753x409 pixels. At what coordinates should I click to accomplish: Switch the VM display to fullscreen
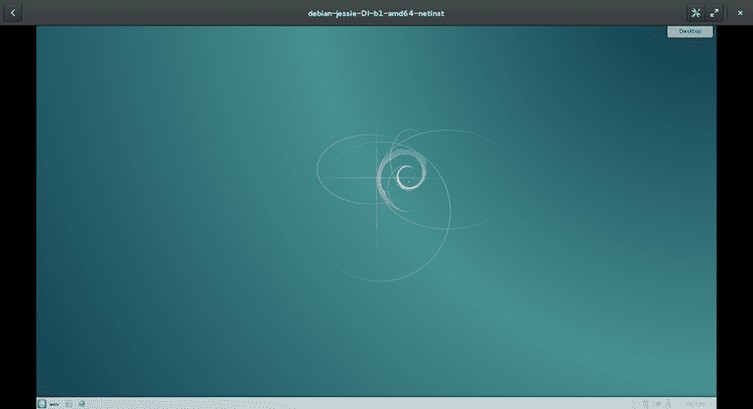[x=715, y=13]
